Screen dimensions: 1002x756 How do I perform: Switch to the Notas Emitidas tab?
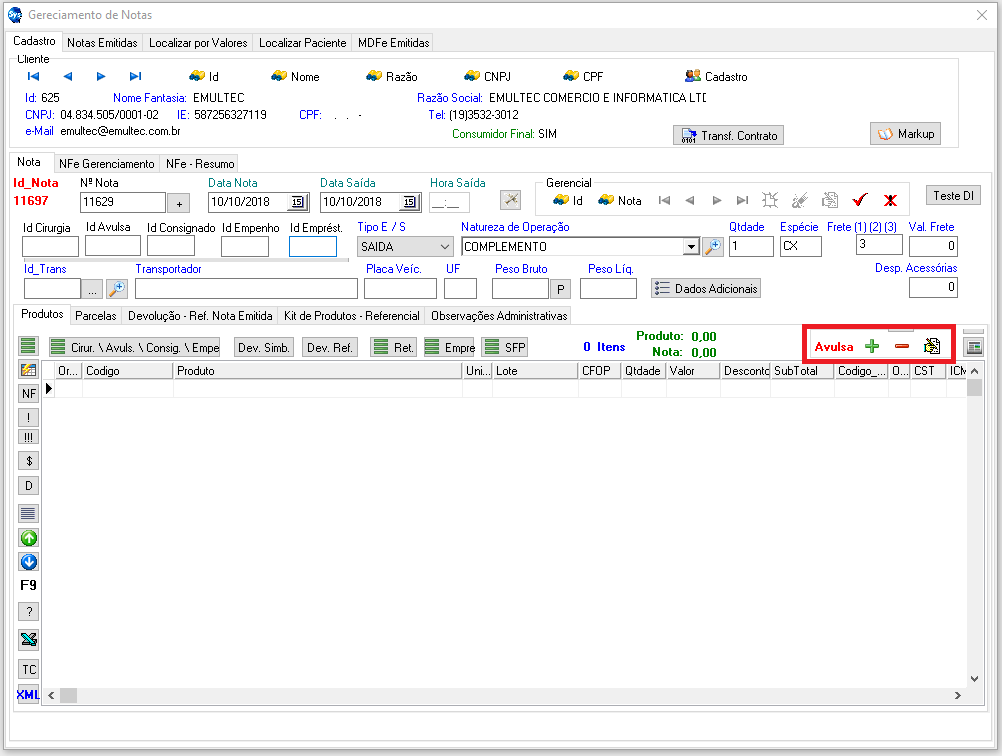[x=102, y=43]
